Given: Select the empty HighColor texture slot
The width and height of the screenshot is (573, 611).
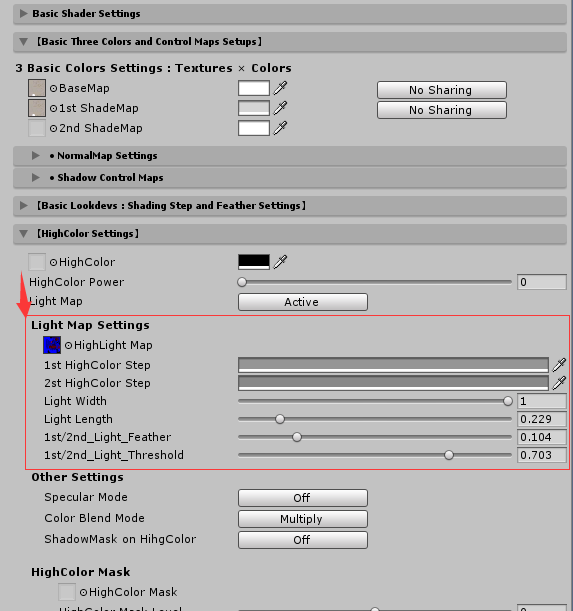Looking at the screenshot, I should 37,262.
